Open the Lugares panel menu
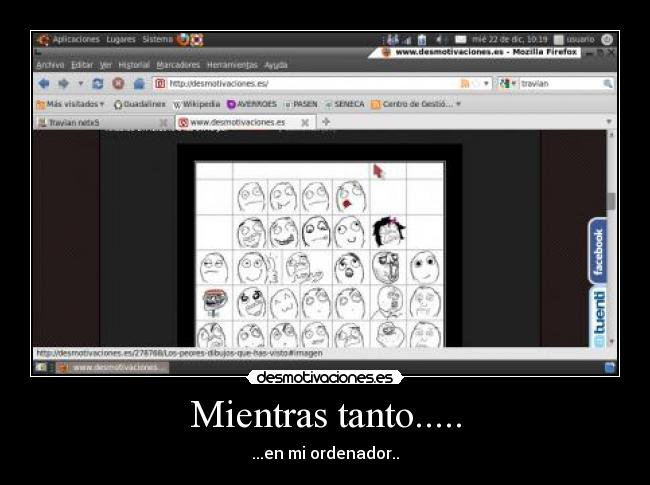This screenshot has height=485, width=650. (121, 39)
